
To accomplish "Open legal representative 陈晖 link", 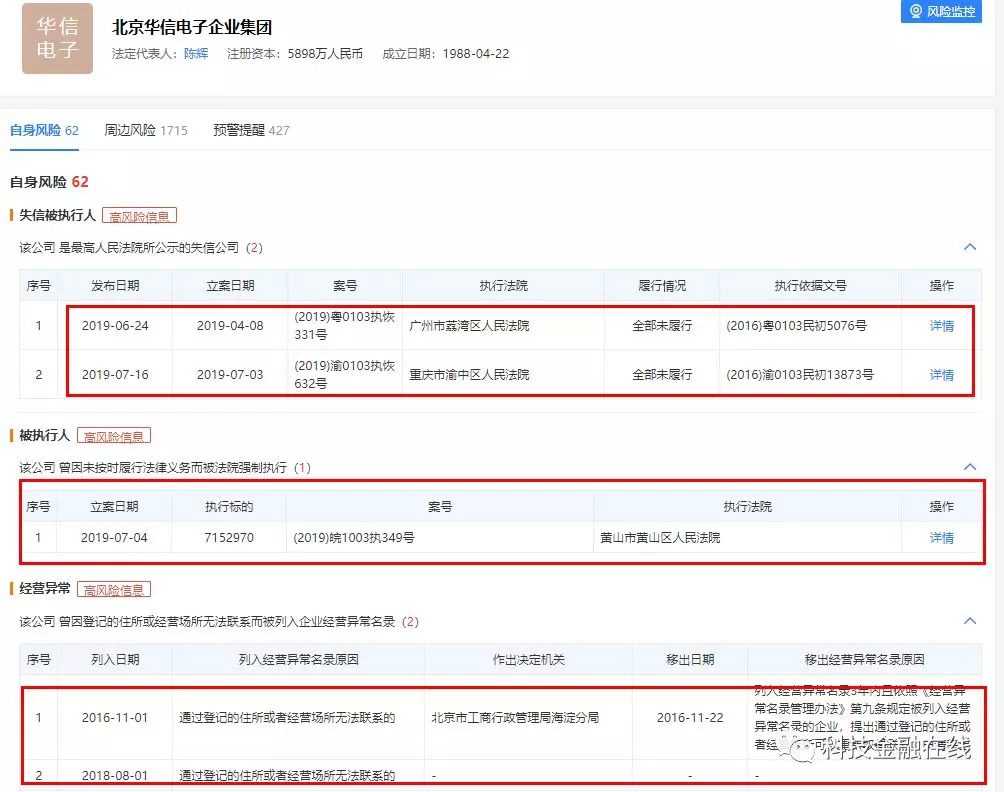I will pos(196,54).
